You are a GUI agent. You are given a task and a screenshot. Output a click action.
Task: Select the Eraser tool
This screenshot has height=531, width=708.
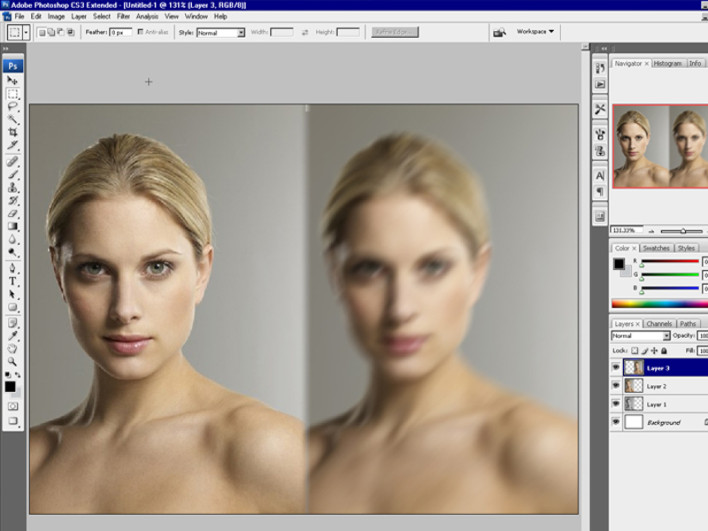pyautogui.click(x=13, y=213)
